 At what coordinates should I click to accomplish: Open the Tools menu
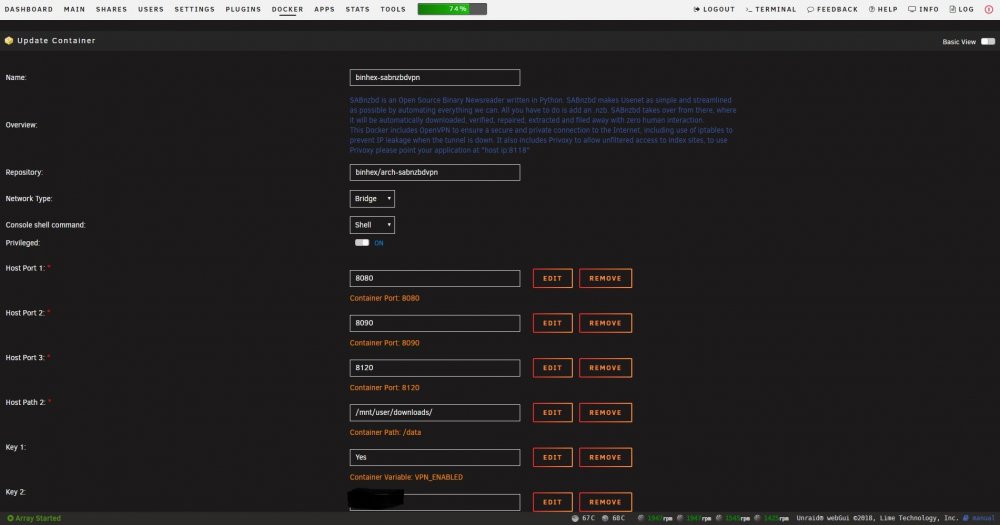tap(393, 10)
